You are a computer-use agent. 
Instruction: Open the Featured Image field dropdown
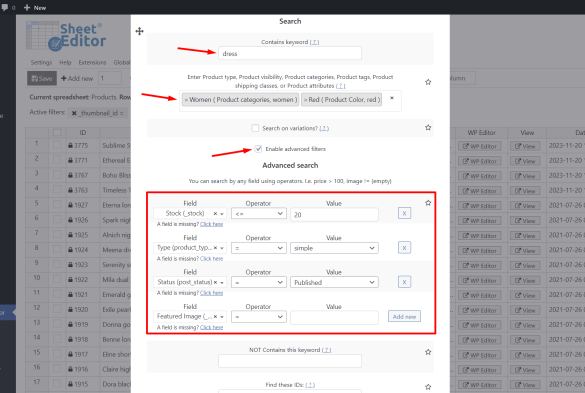coord(190,316)
